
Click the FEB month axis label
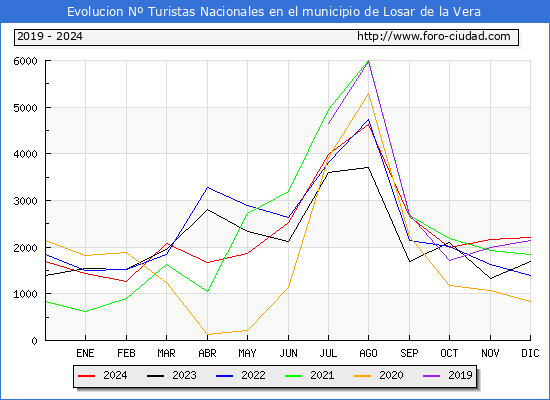click(126, 353)
